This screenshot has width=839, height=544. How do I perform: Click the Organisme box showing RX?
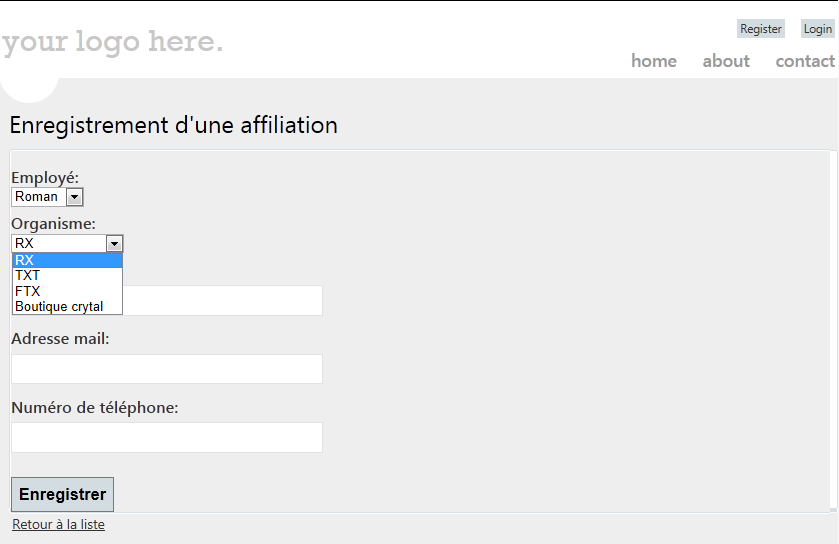(58, 243)
